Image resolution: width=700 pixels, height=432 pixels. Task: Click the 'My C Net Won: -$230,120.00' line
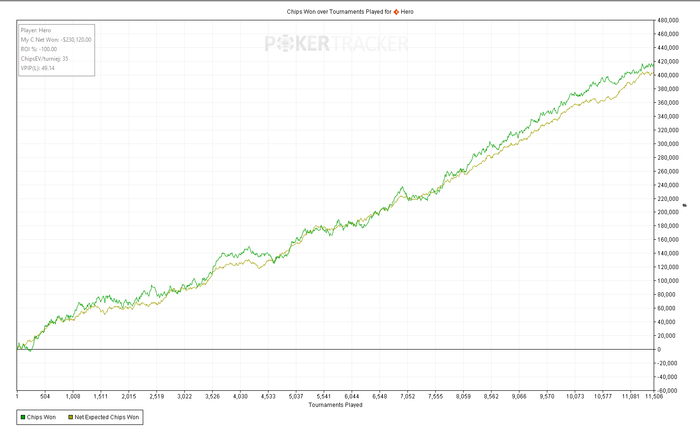tap(56, 40)
